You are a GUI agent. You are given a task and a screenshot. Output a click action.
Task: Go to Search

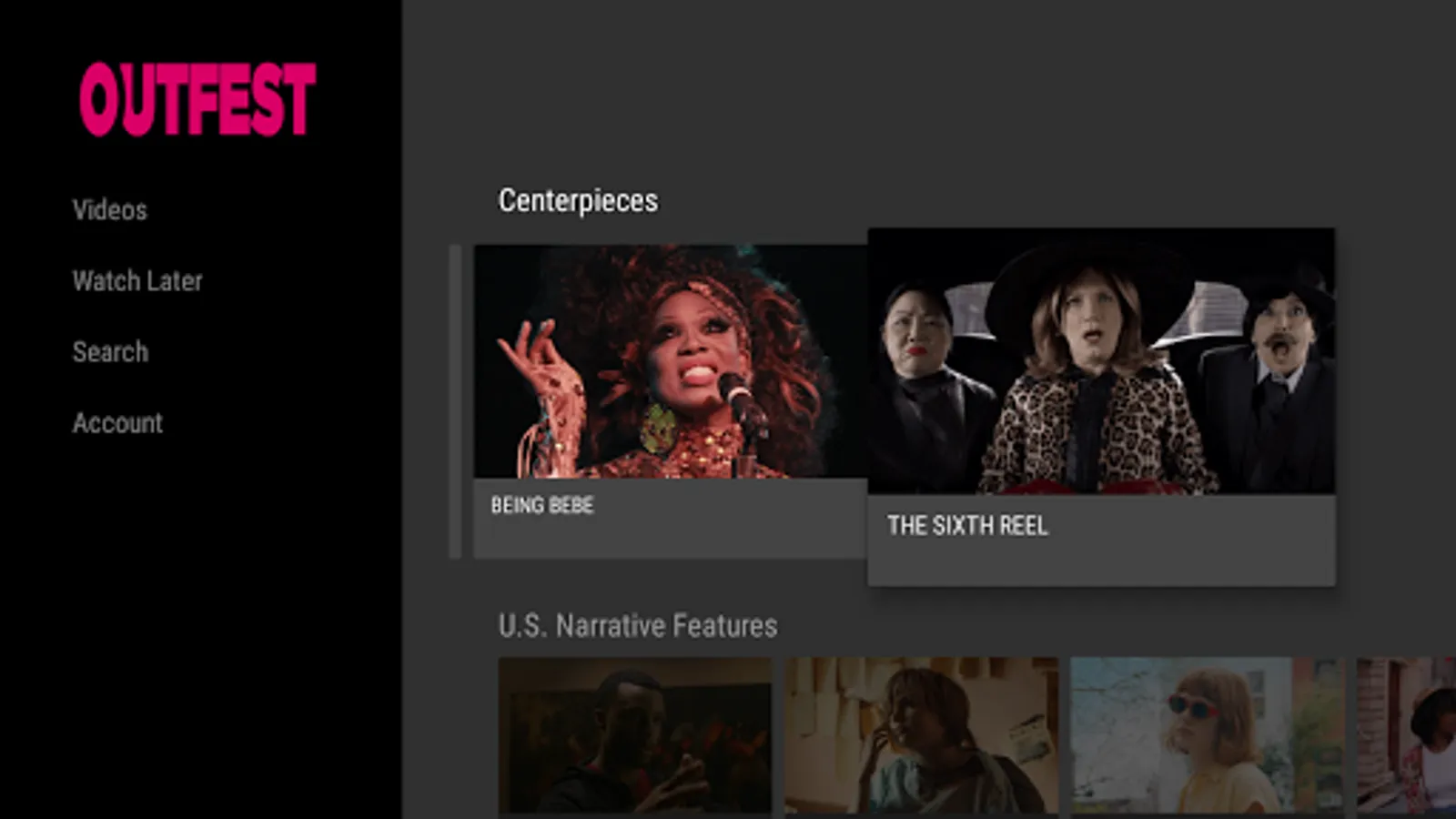pyautogui.click(x=110, y=352)
